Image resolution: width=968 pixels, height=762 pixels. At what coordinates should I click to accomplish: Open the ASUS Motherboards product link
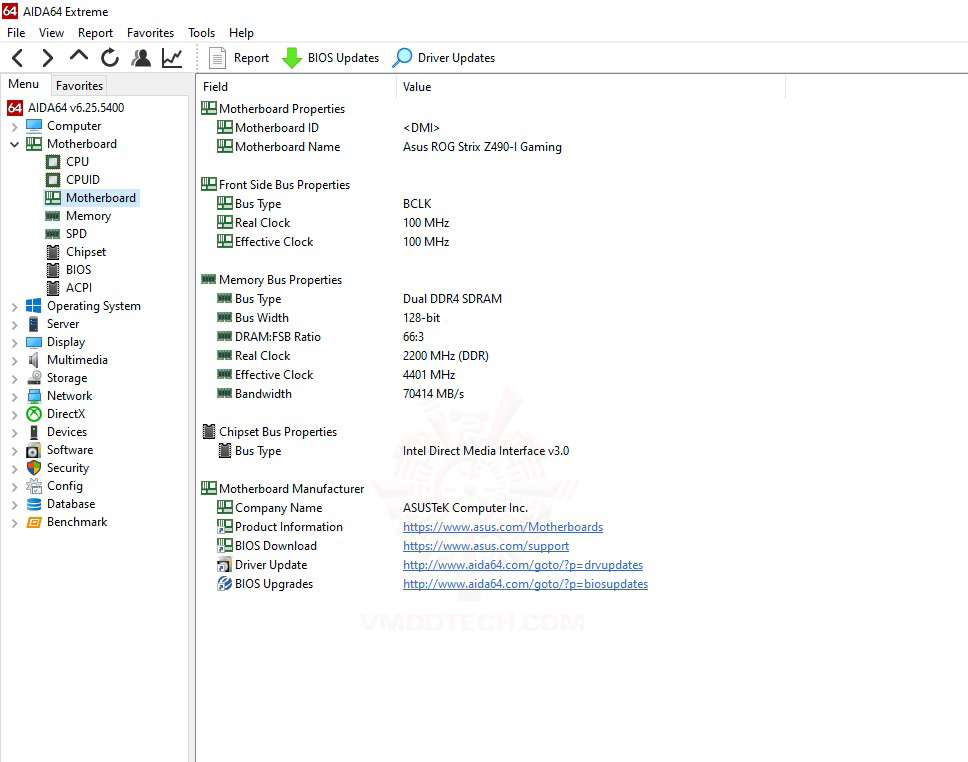coord(503,527)
